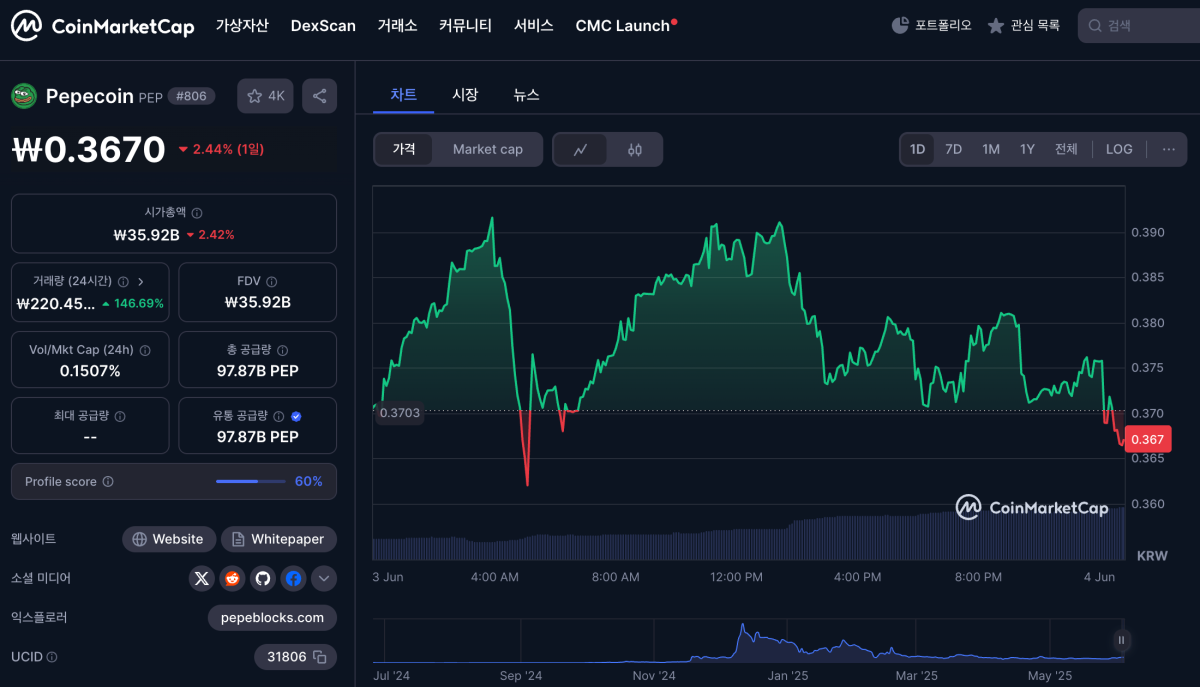Screen dimensions: 1200x687
Task: Click the share icon next to Pepecoin
Action: [x=319, y=96]
